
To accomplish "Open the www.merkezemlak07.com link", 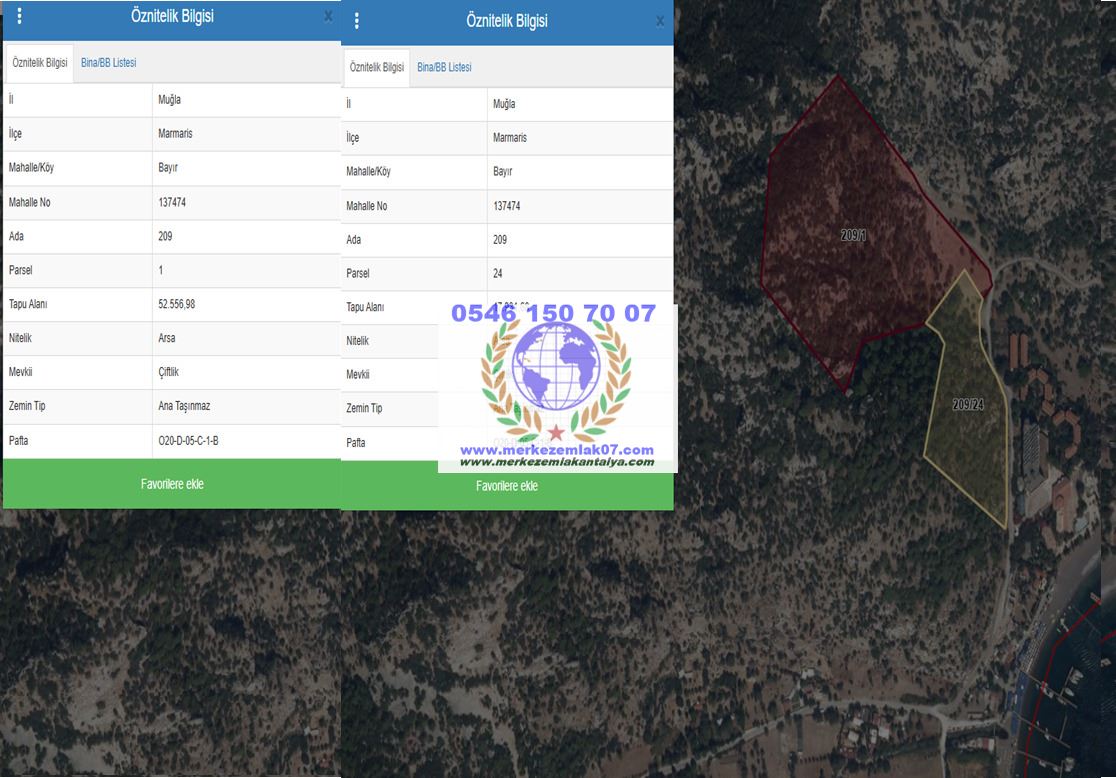I will [556, 450].
